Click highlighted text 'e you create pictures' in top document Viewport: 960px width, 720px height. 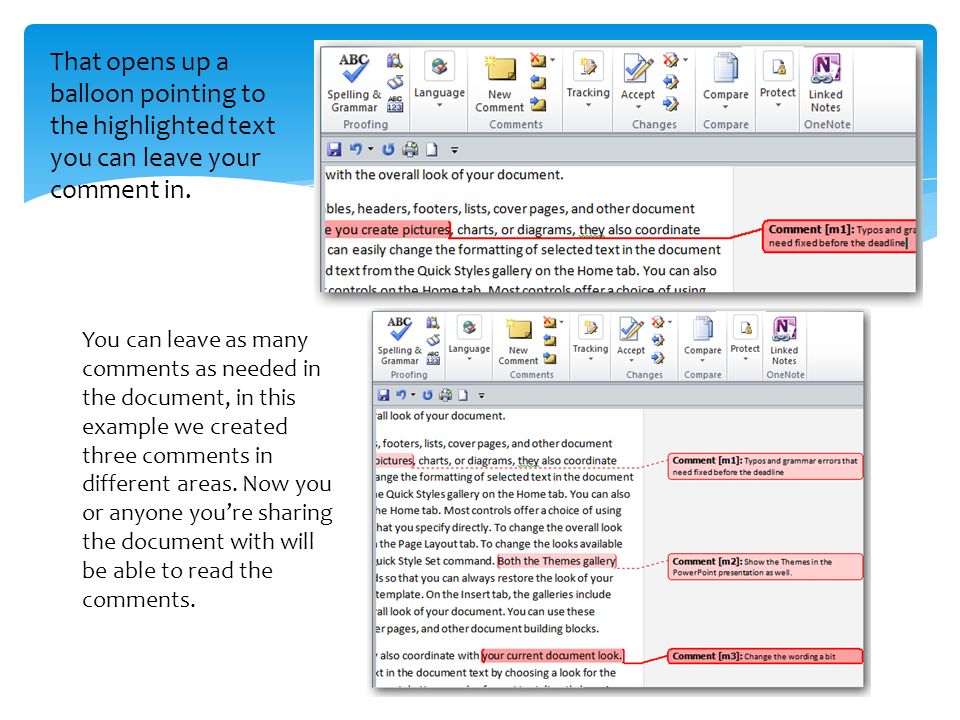click(x=388, y=230)
